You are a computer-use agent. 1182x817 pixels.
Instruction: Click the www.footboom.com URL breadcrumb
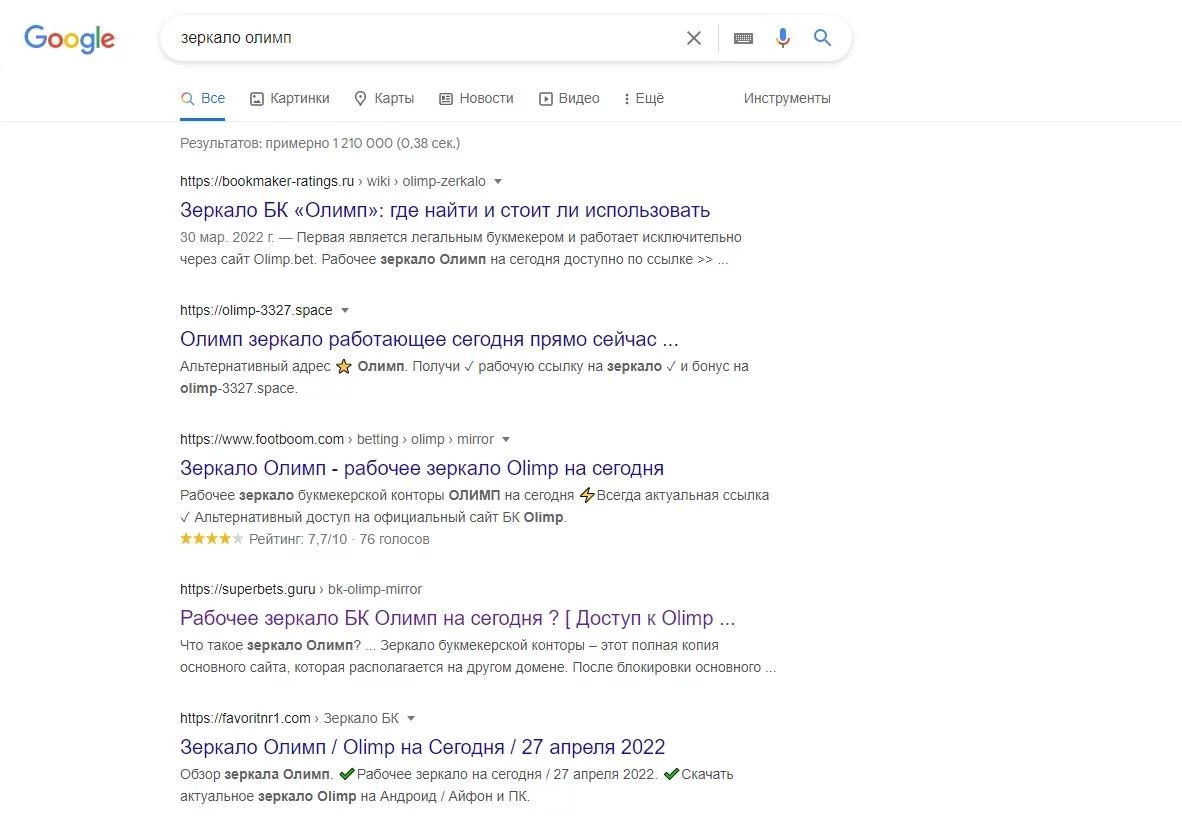click(x=337, y=439)
